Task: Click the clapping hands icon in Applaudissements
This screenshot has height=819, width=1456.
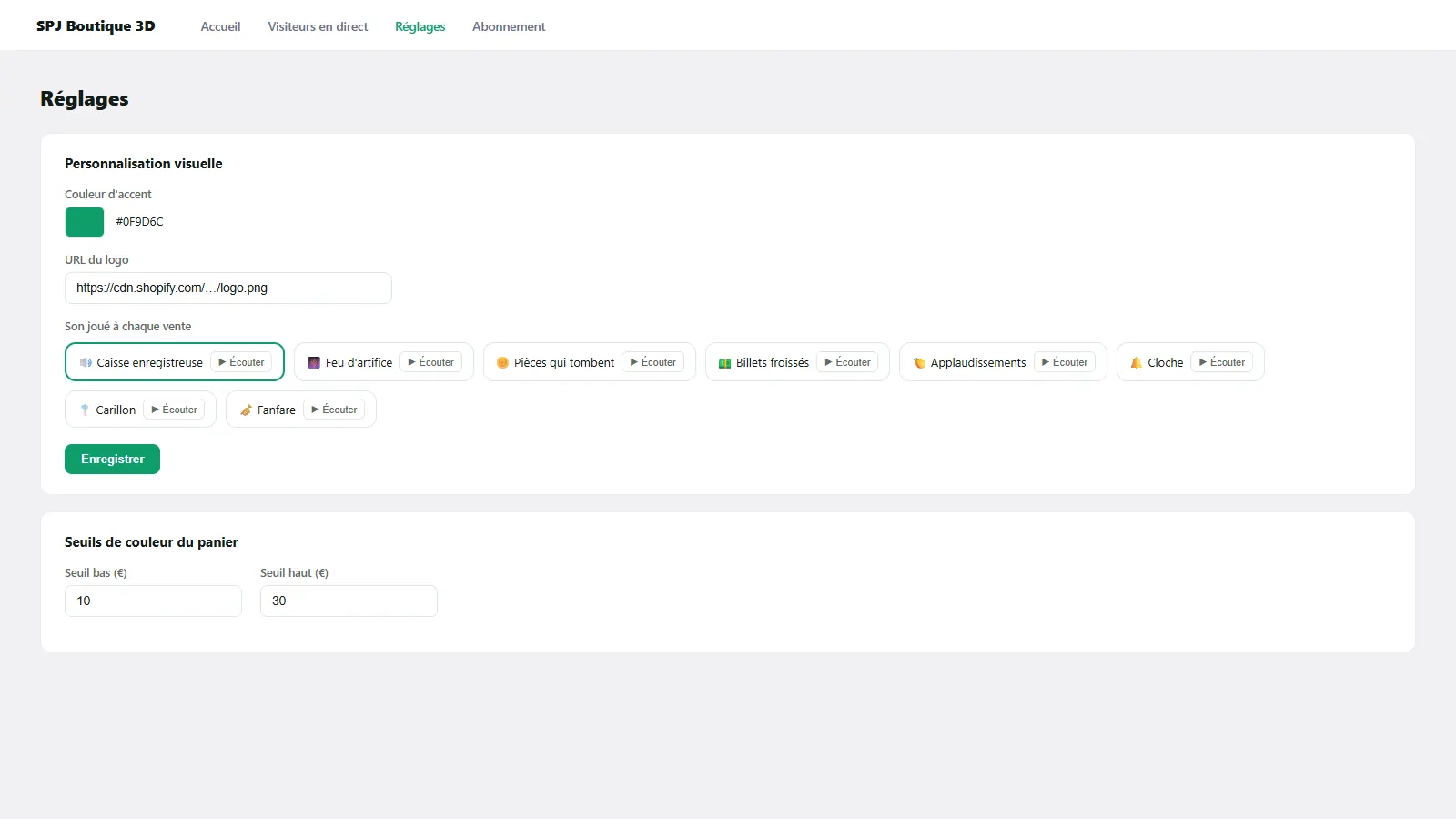Action: [x=919, y=362]
